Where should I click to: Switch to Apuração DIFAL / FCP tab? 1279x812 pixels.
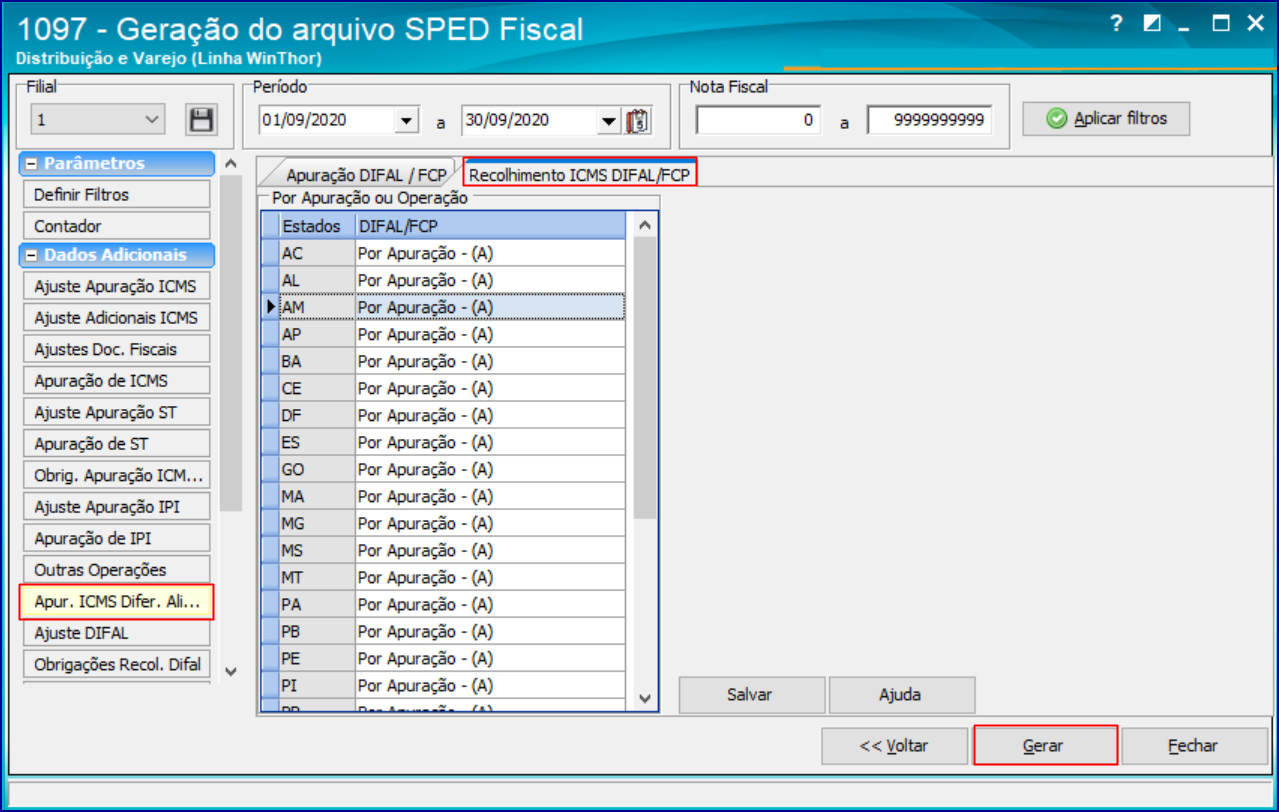click(366, 175)
